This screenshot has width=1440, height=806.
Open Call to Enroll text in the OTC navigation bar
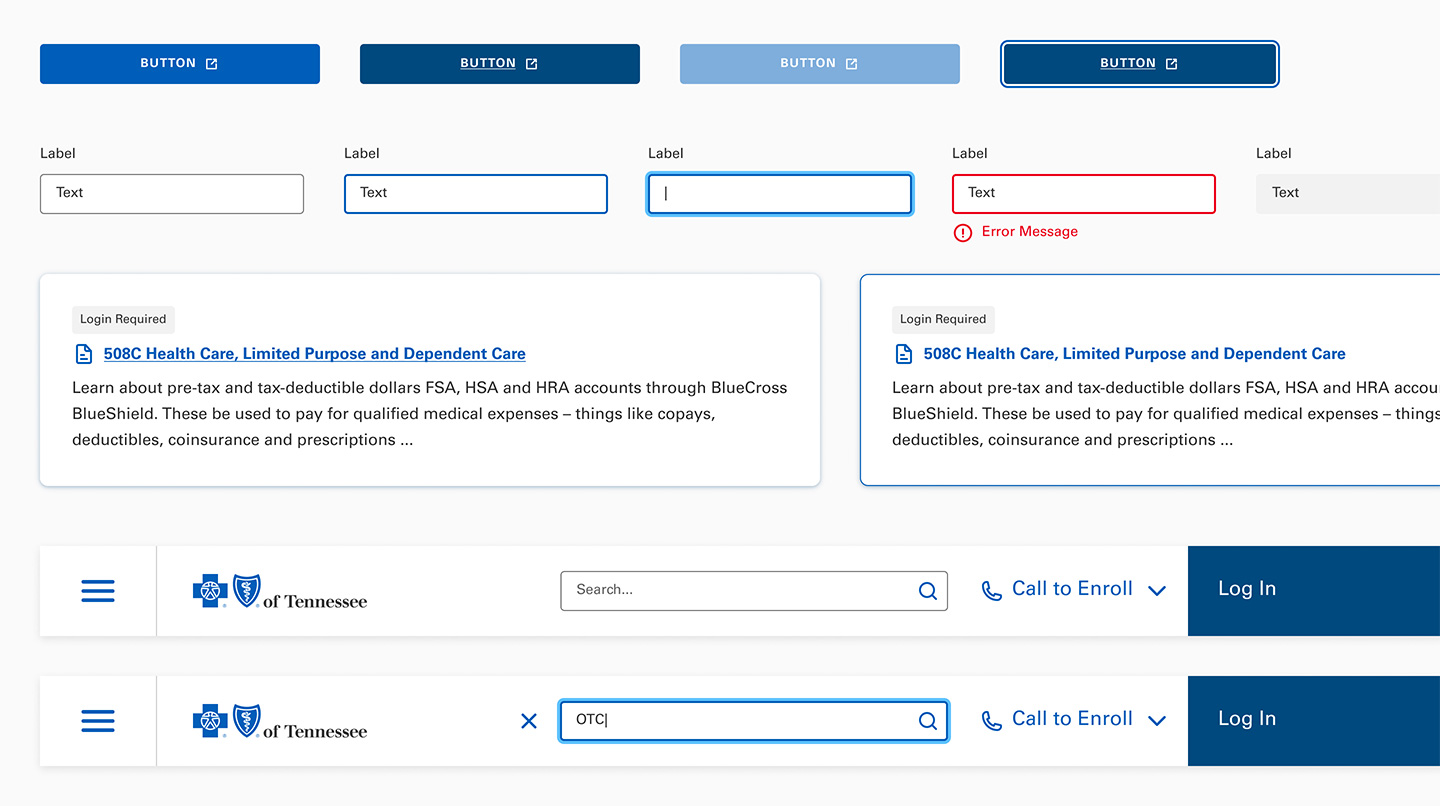pyautogui.click(x=1072, y=719)
